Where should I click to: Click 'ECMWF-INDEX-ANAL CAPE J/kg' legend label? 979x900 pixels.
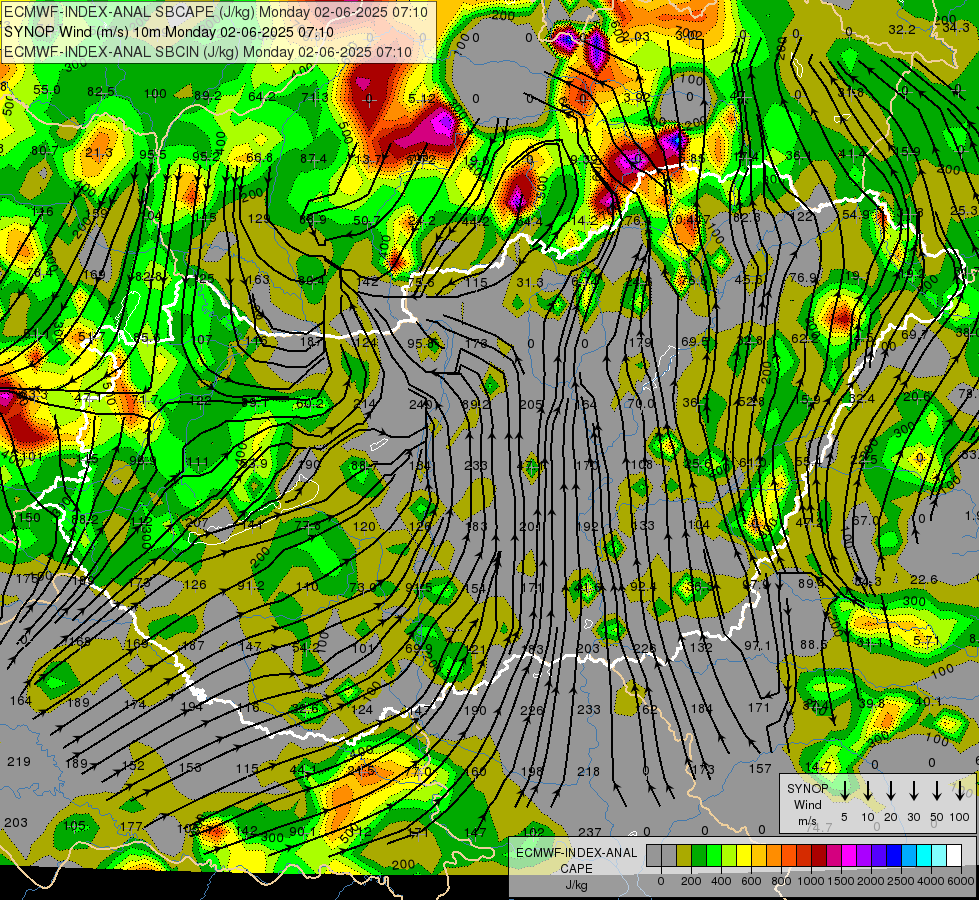point(576,869)
